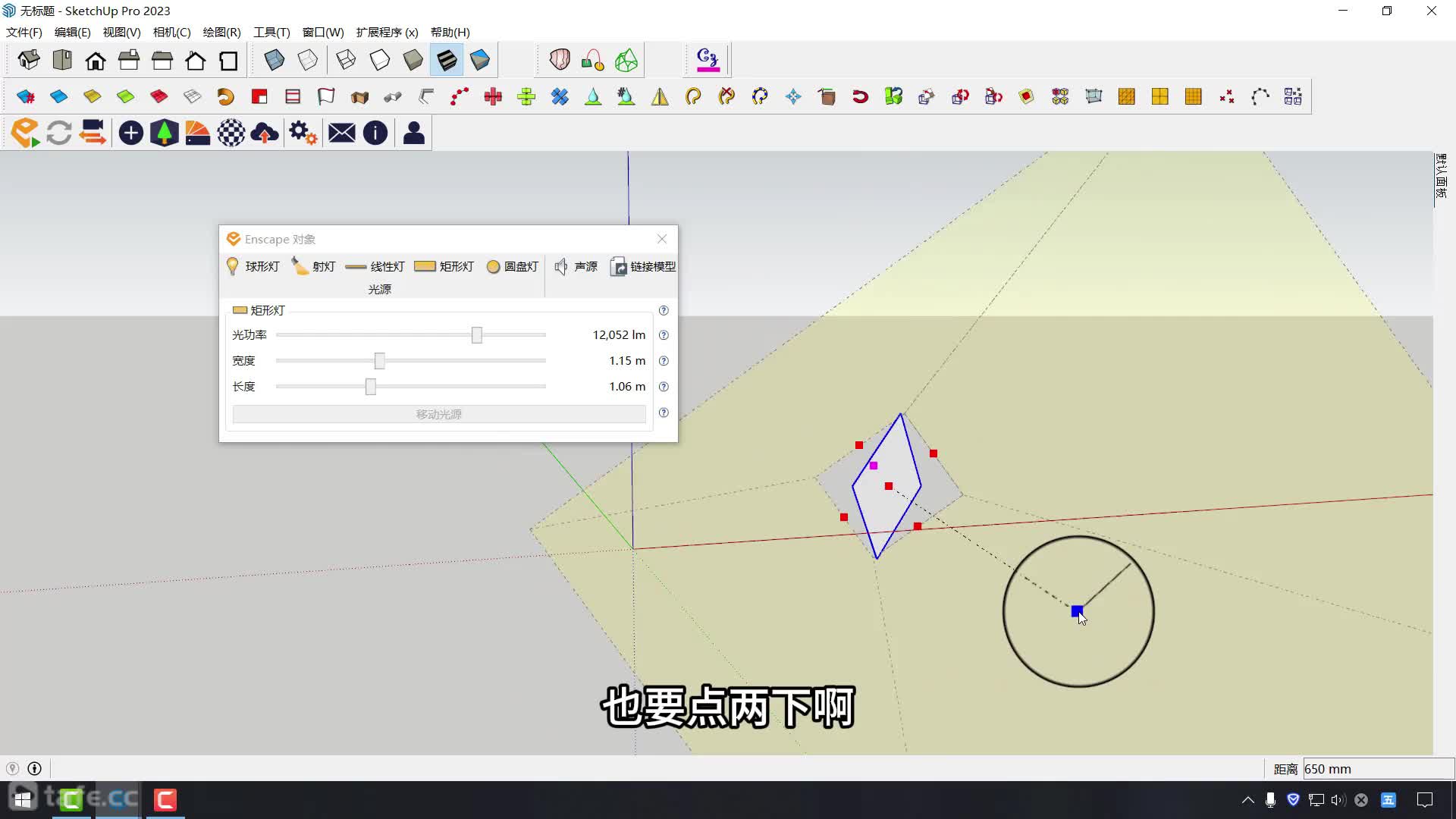Viewport: 1456px width, 819px height.
Task: Click the Bezier curve tool with red arc
Action: (593, 60)
